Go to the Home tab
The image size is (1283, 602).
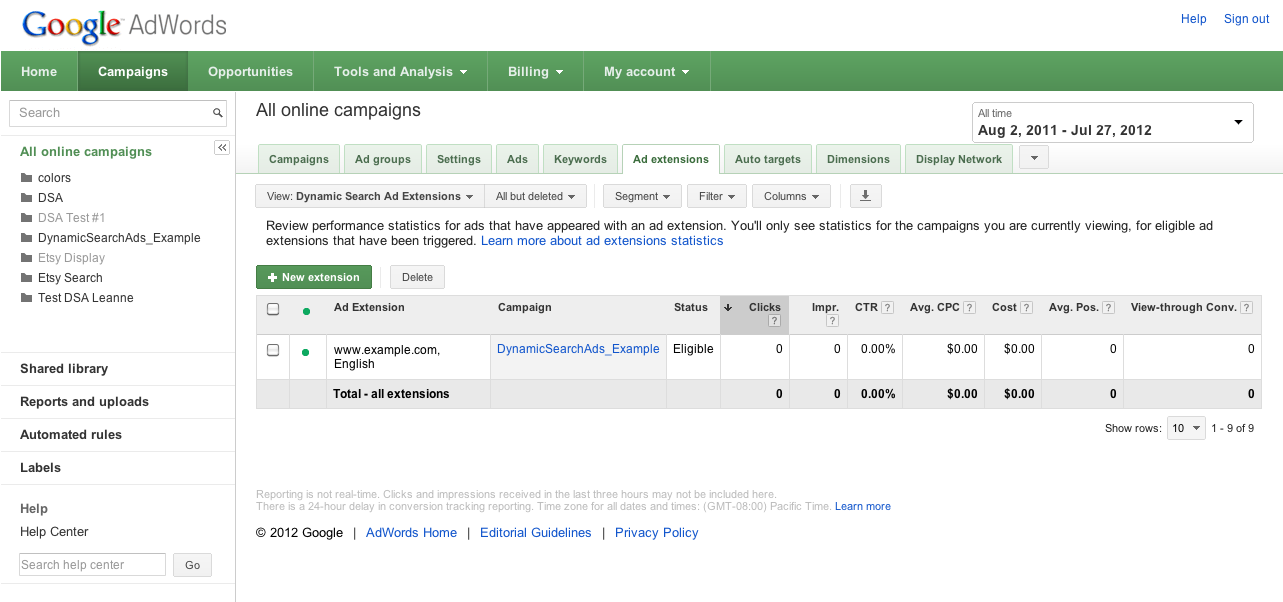click(39, 72)
